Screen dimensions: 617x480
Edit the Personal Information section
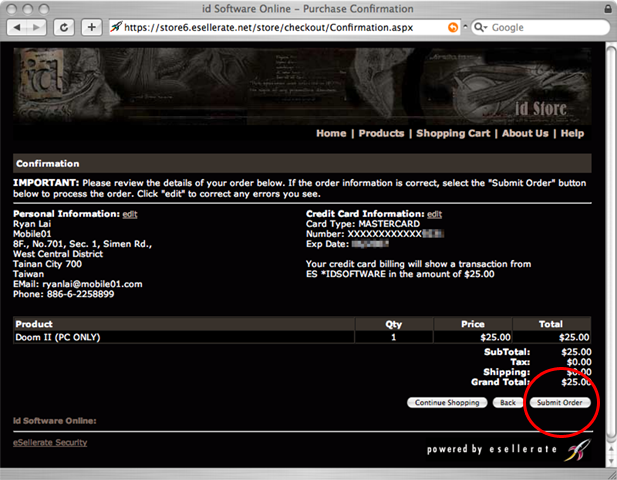click(x=130, y=214)
